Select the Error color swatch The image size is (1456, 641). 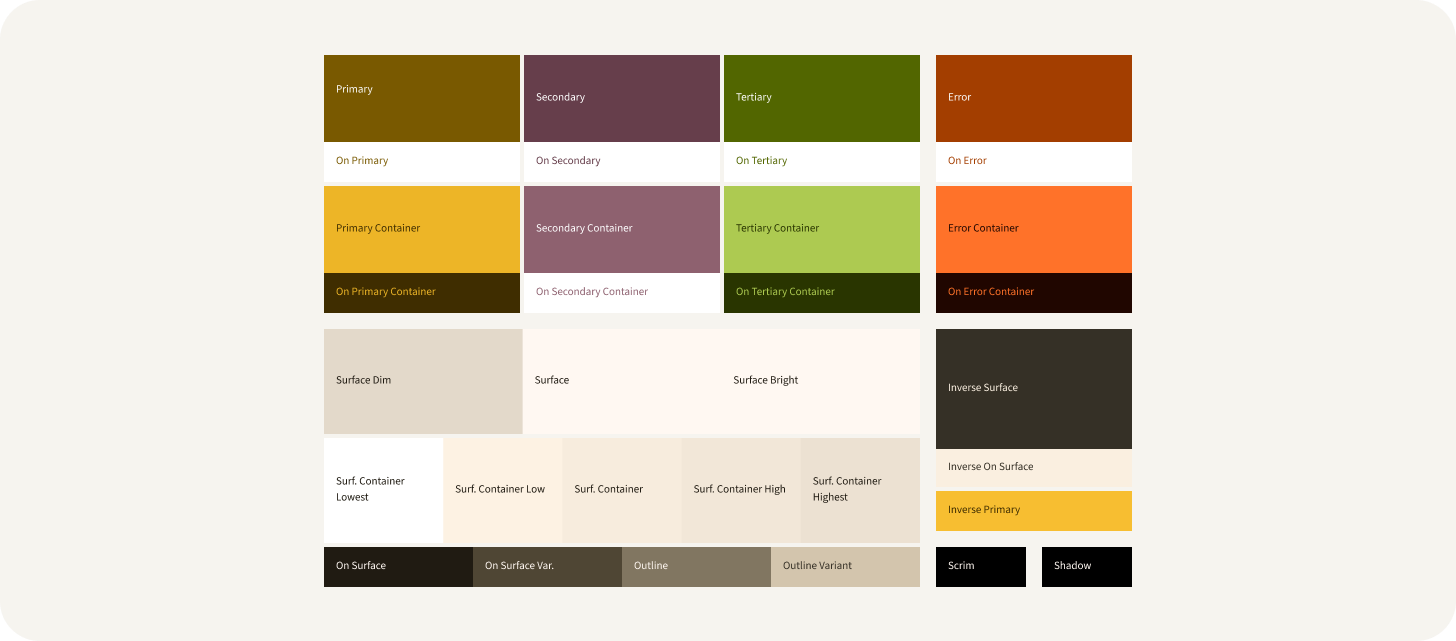point(1033,98)
